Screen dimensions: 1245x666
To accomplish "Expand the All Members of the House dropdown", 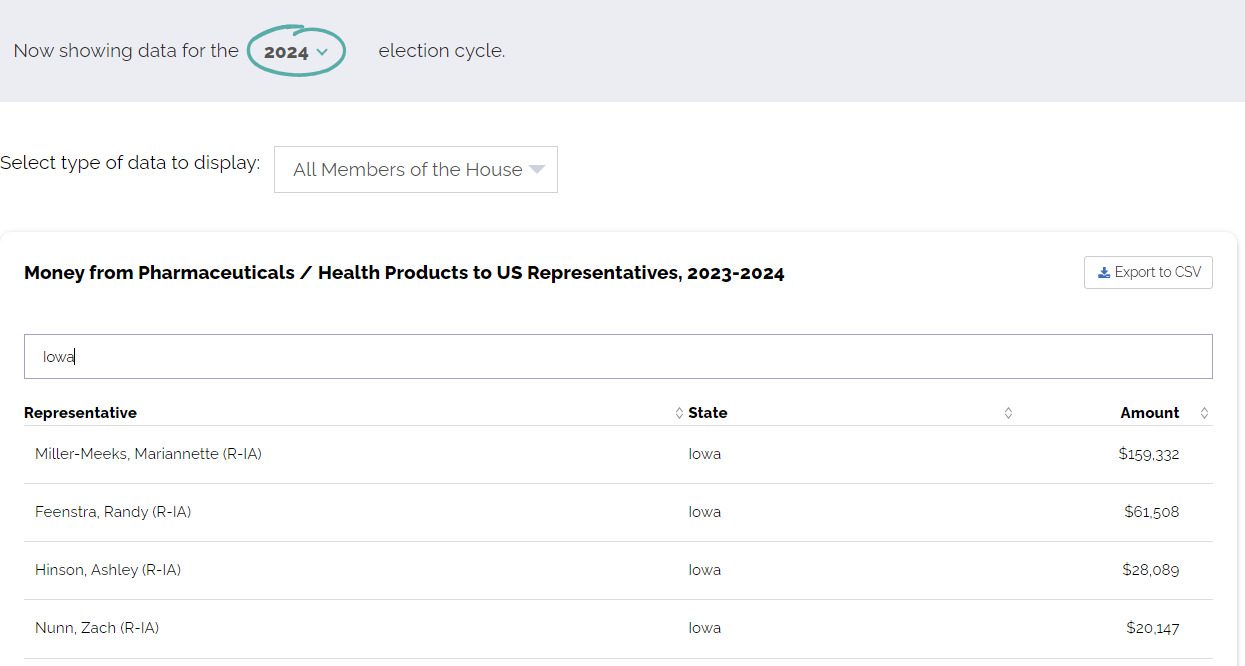I will pos(415,169).
